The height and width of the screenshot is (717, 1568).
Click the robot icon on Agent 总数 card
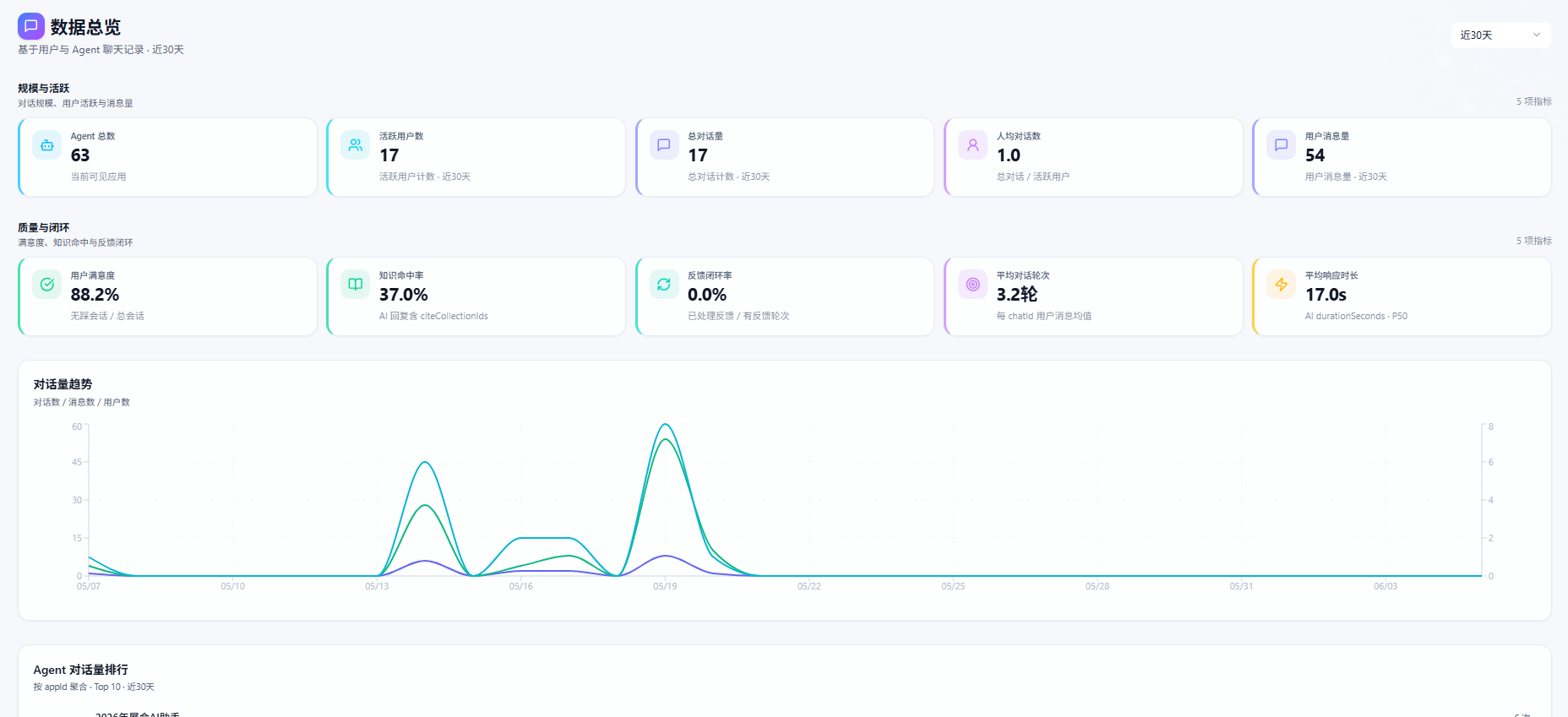click(x=47, y=145)
